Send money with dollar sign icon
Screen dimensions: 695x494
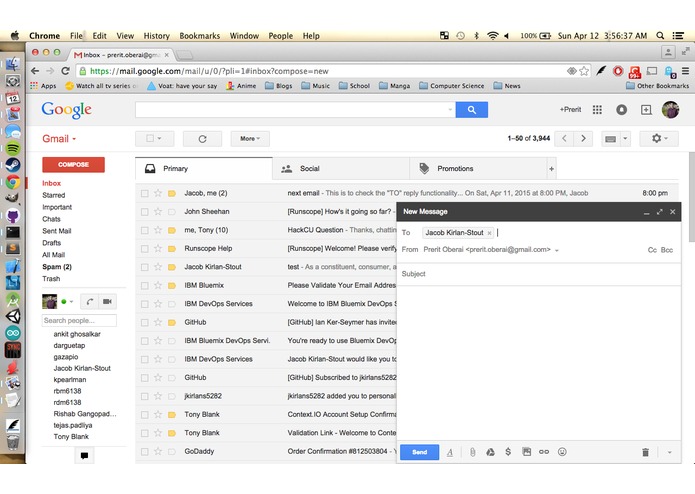click(508, 452)
